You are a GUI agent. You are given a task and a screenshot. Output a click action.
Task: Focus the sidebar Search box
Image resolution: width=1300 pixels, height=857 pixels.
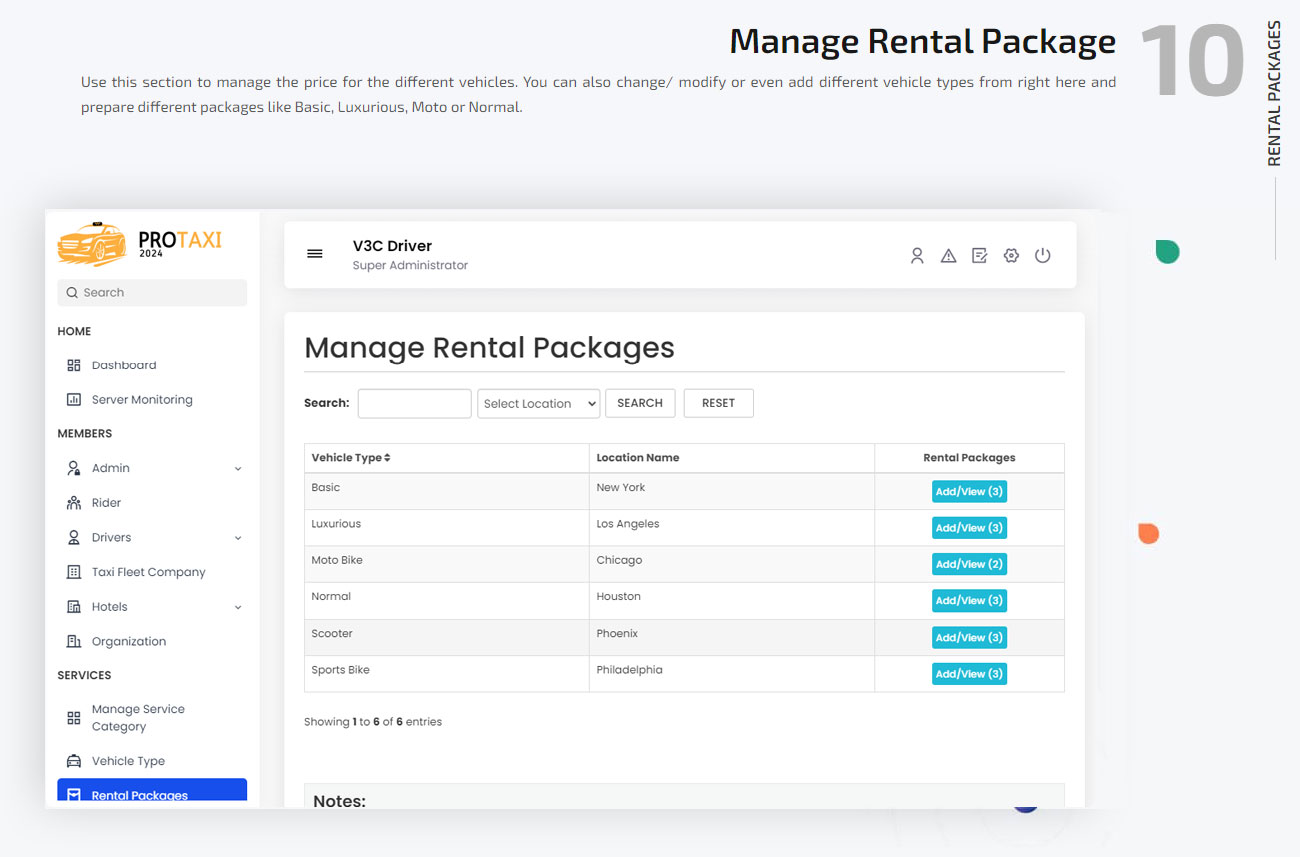coord(152,293)
